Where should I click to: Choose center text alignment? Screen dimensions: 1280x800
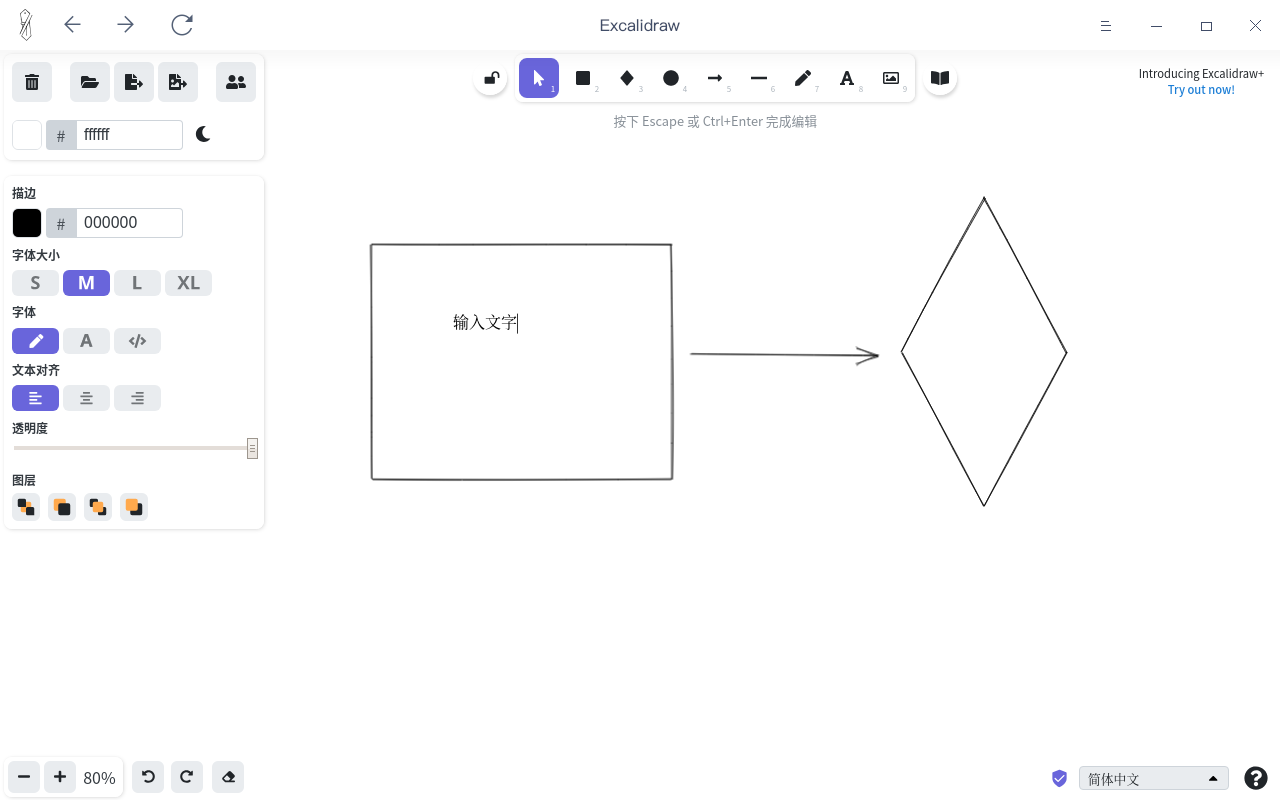(87, 398)
